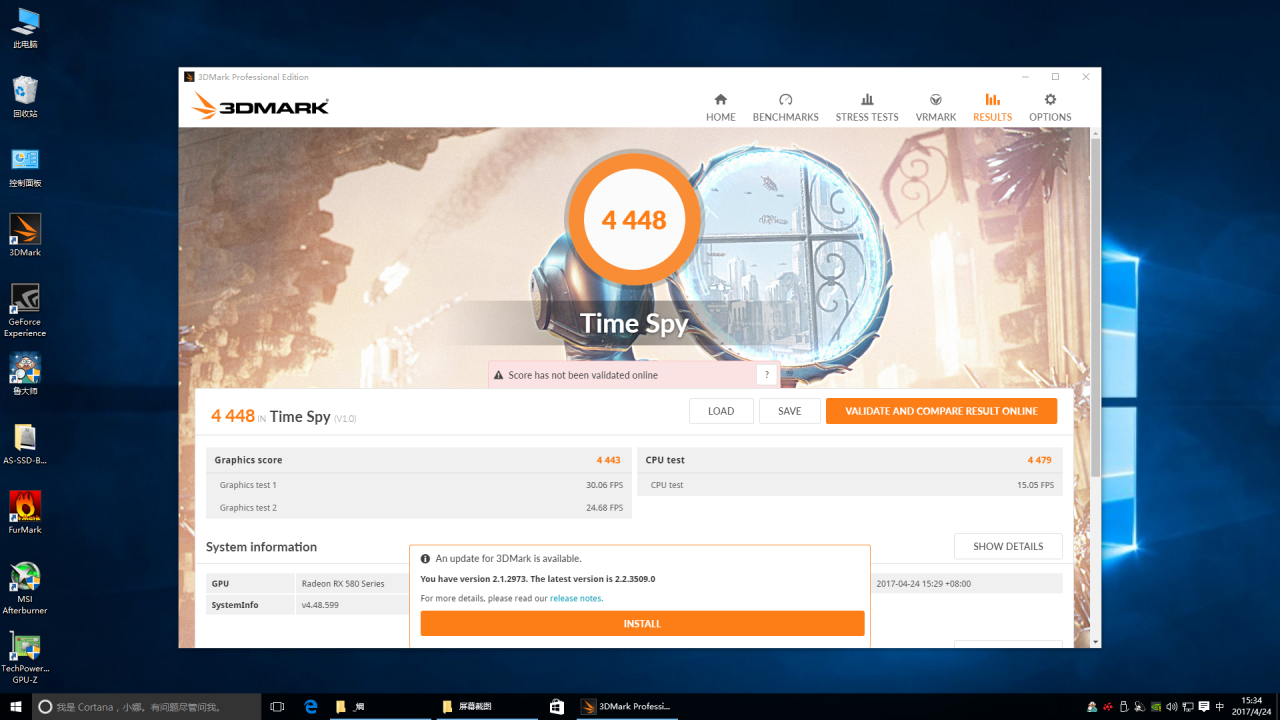Screen dimensions: 1280x720
Task: Click the orange INSTALL update button
Action: tap(642, 623)
